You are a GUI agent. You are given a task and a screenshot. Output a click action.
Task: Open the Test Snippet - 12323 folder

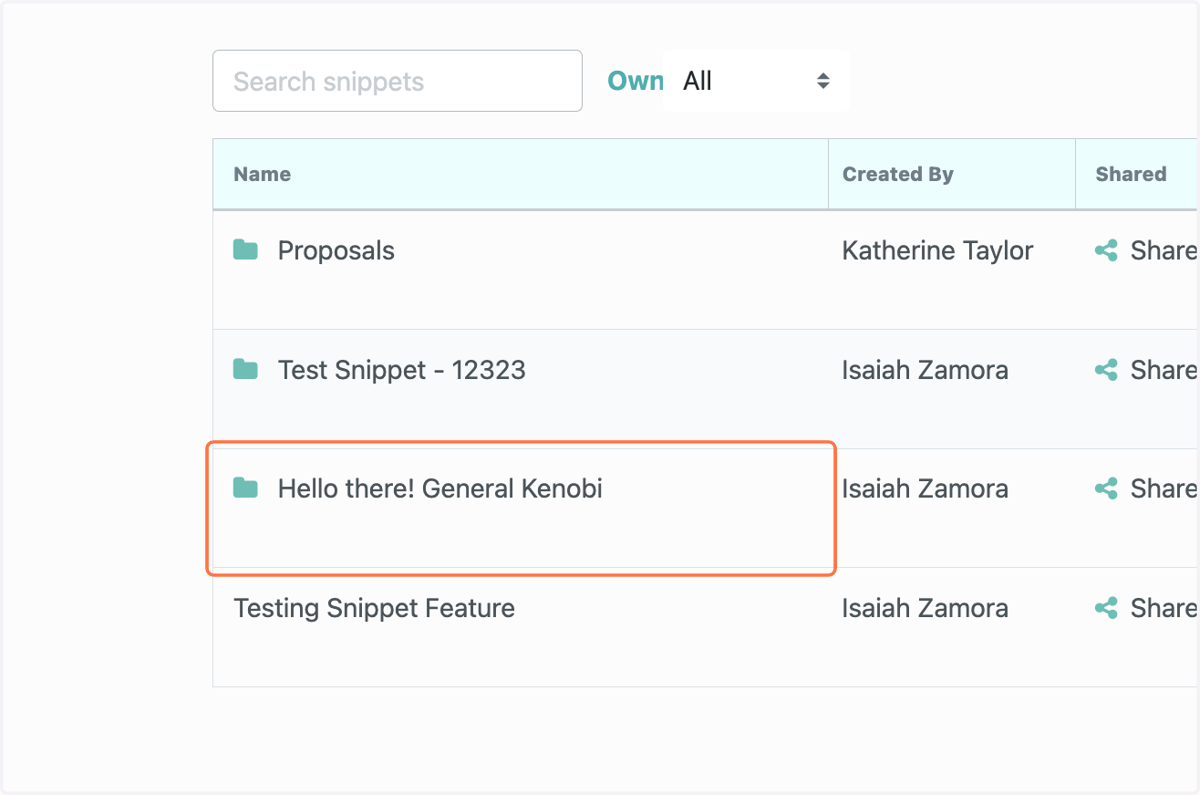(402, 370)
